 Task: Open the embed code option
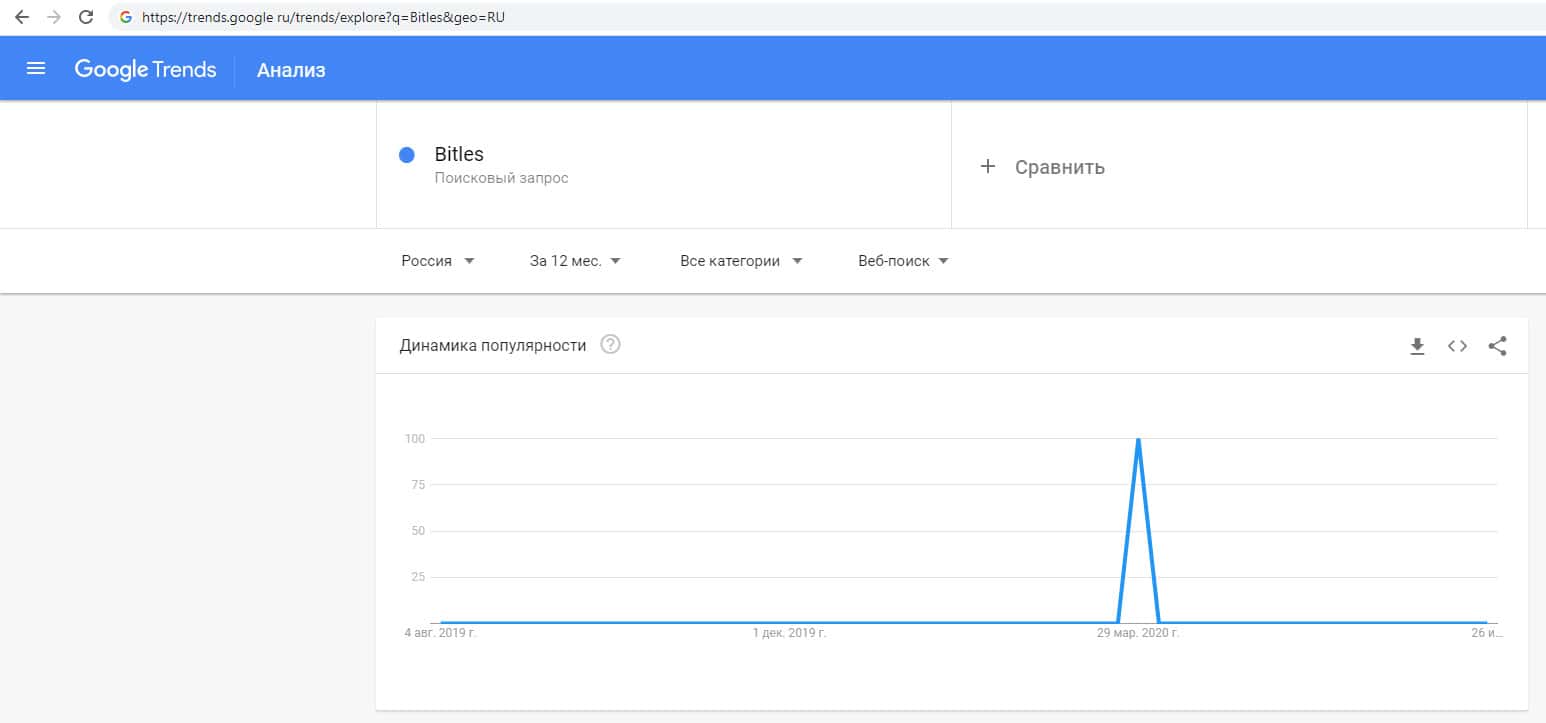(1457, 346)
